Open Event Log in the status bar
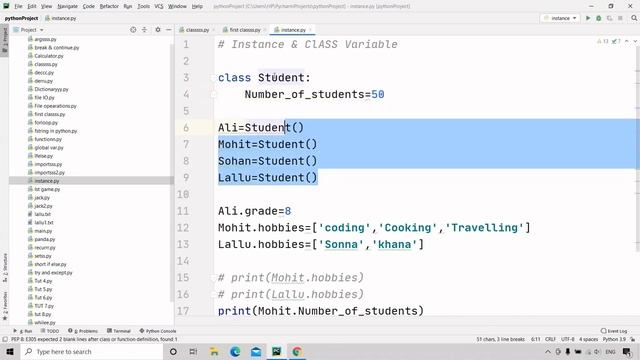 pos(614,331)
